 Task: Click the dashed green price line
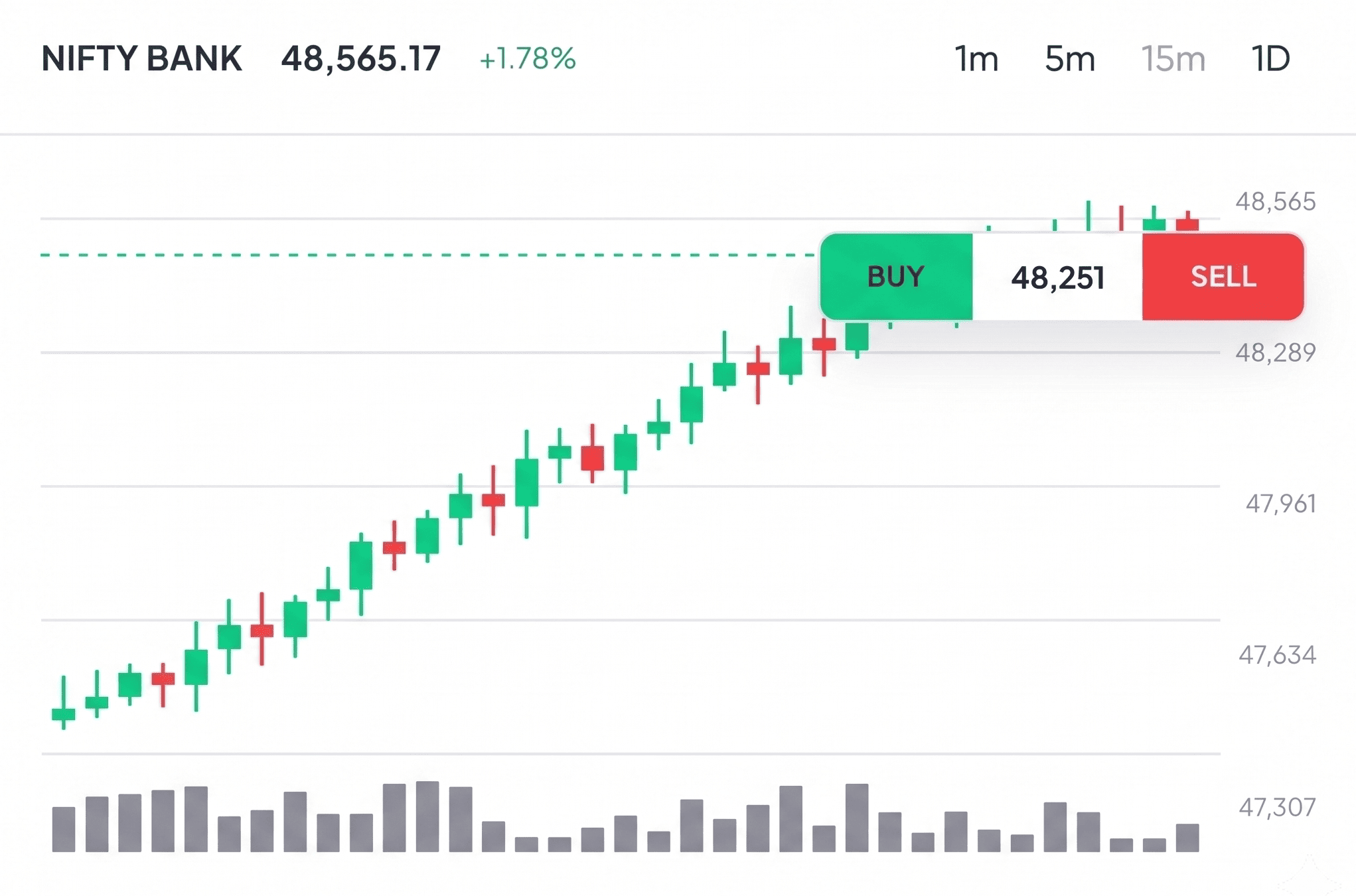(428, 255)
